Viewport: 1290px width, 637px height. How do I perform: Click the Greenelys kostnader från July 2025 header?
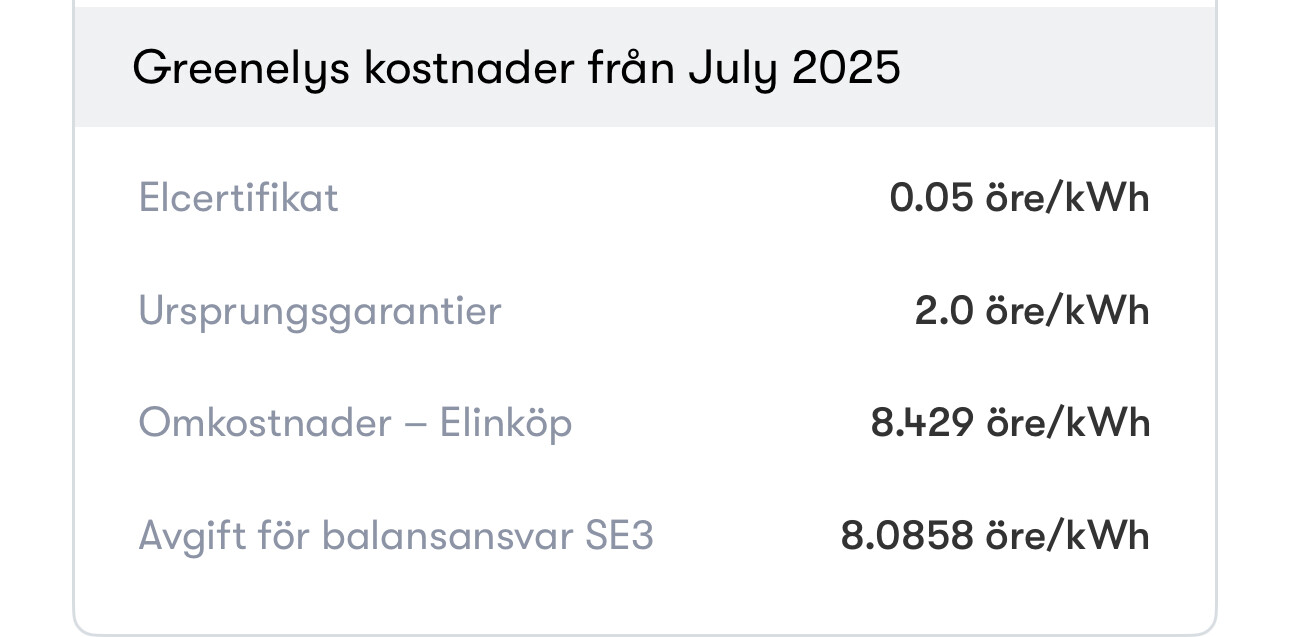516,68
